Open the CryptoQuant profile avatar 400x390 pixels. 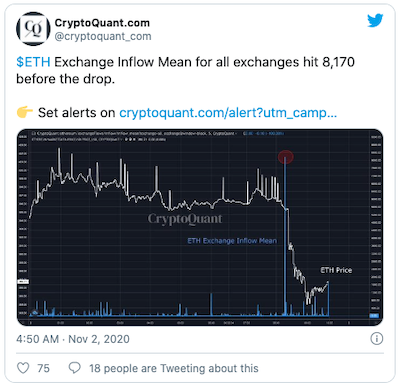[x=33, y=29]
